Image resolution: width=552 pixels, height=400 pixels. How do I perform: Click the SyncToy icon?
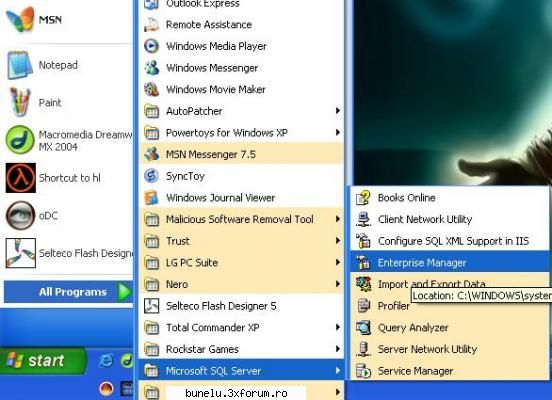[x=152, y=176]
